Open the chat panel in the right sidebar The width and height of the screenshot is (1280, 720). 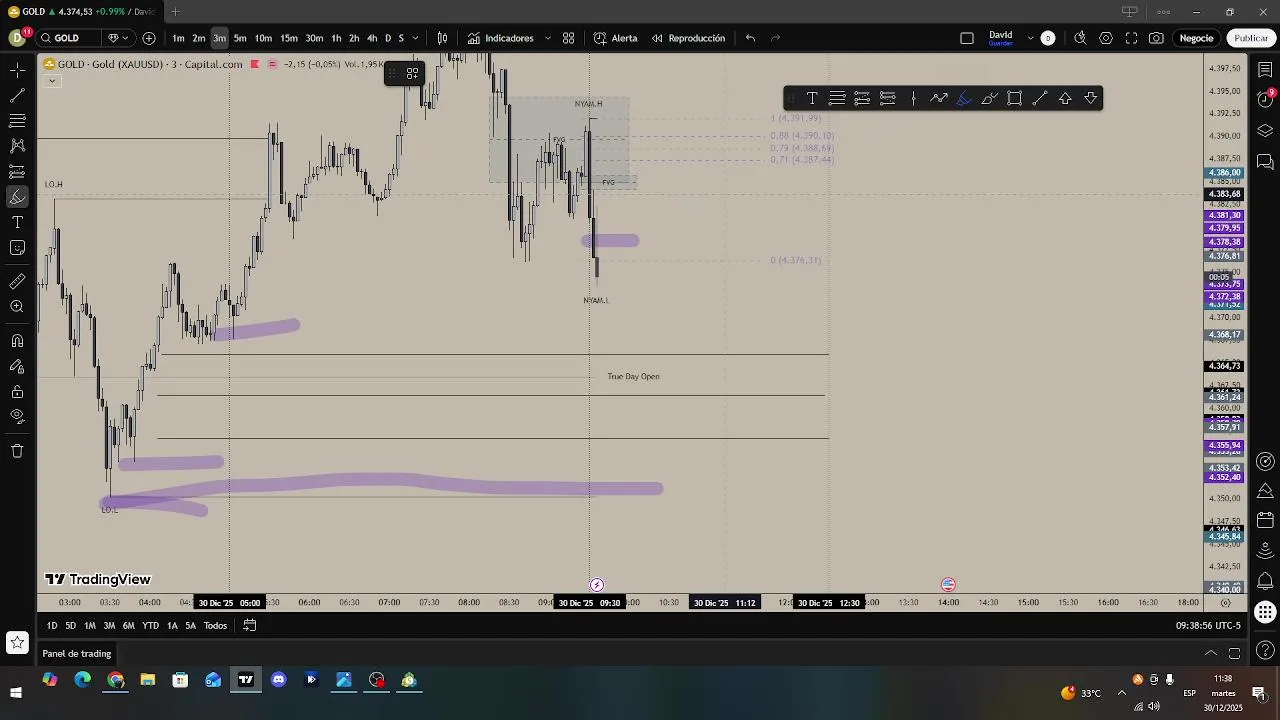pyautogui.click(x=1265, y=161)
